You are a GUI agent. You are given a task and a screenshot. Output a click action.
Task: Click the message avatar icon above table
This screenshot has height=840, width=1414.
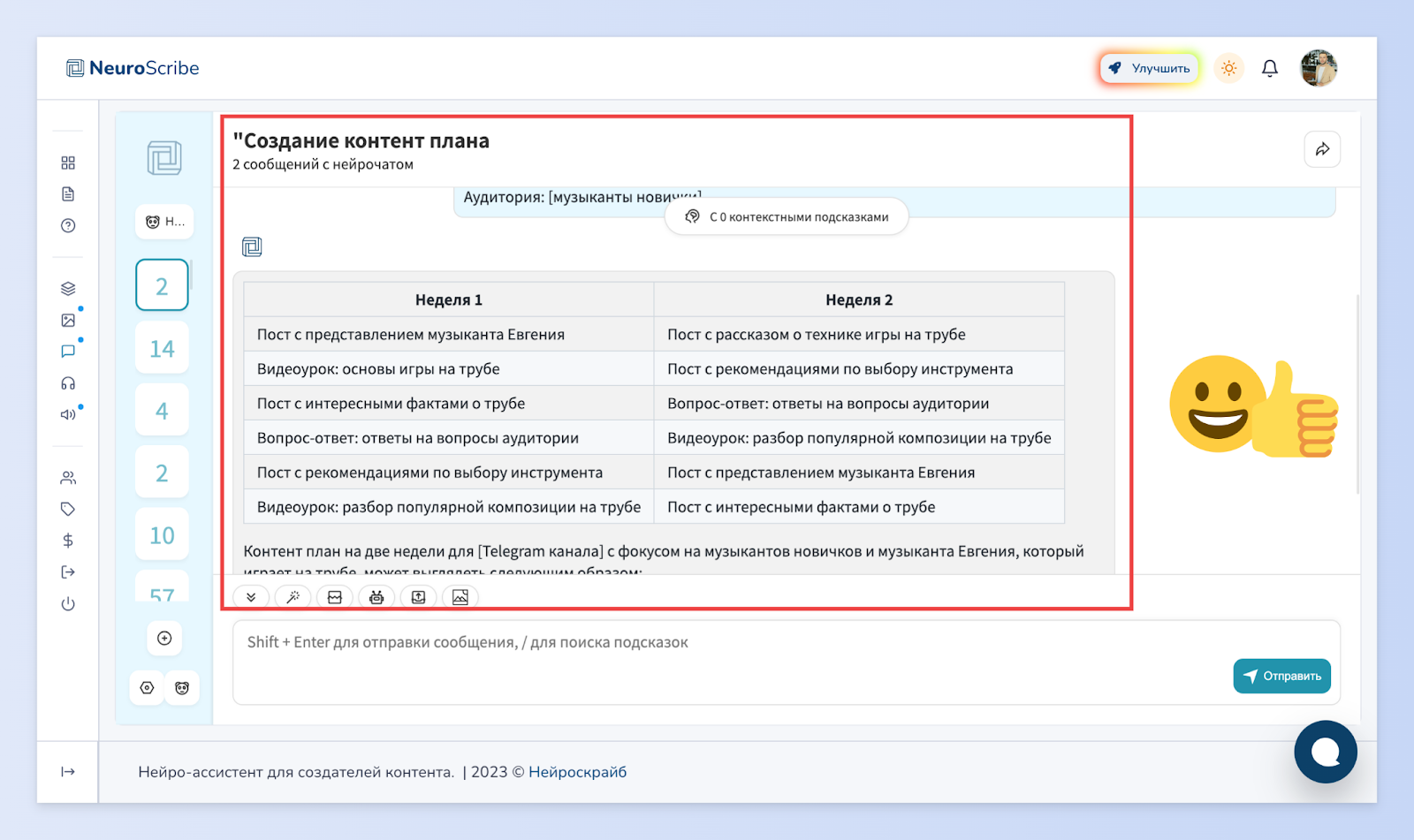coord(252,246)
